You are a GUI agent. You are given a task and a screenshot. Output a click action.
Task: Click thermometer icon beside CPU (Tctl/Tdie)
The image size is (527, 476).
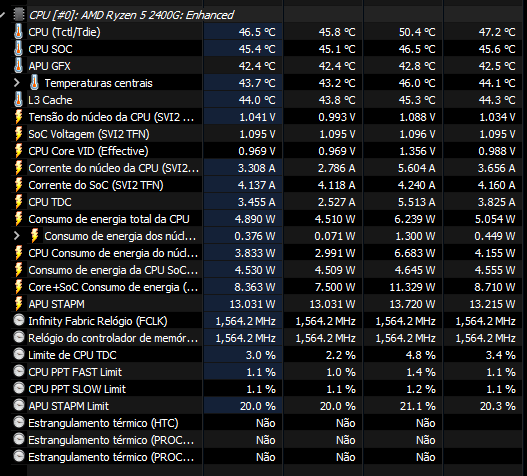18,32
